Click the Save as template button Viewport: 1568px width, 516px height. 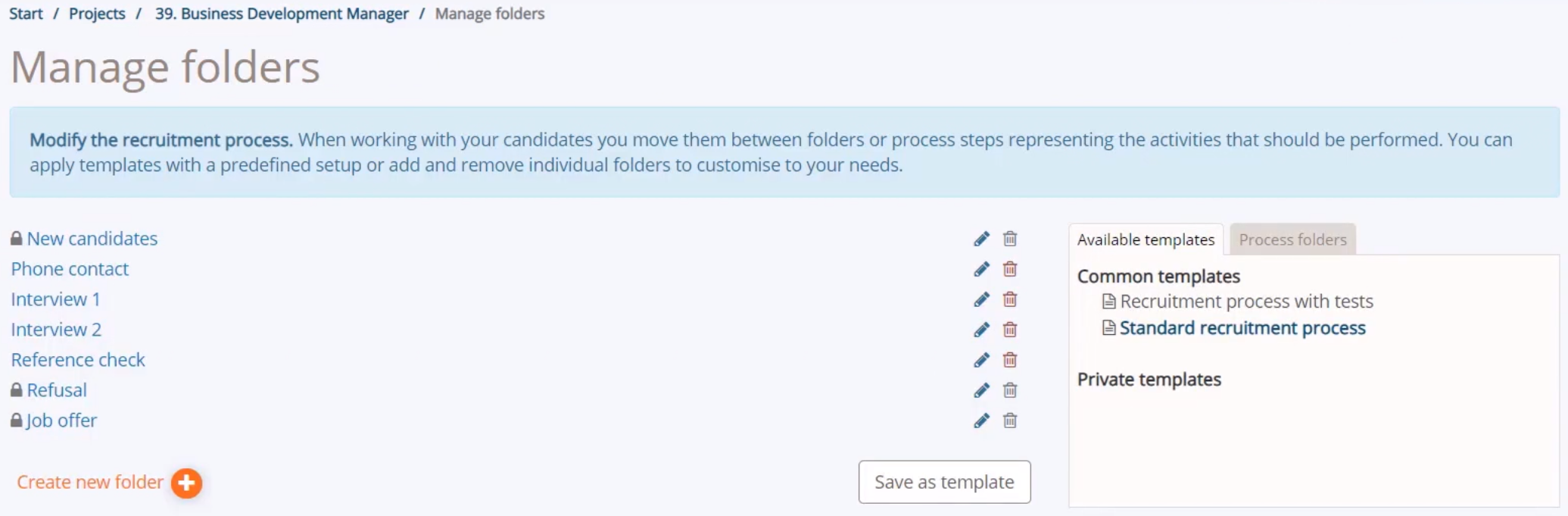coord(944,482)
